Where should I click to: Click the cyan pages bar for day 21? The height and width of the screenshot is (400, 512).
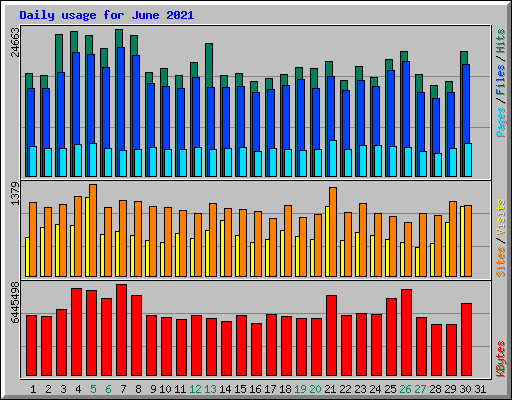(x=333, y=158)
